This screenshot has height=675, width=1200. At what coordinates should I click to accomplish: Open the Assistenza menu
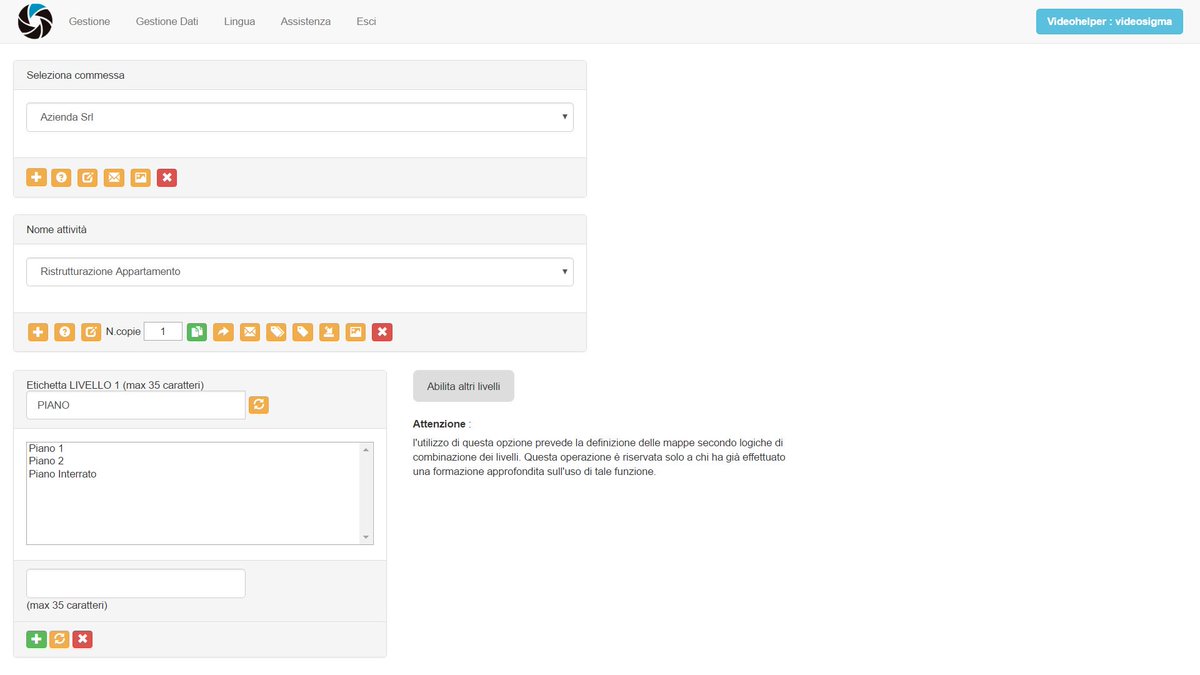(305, 21)
